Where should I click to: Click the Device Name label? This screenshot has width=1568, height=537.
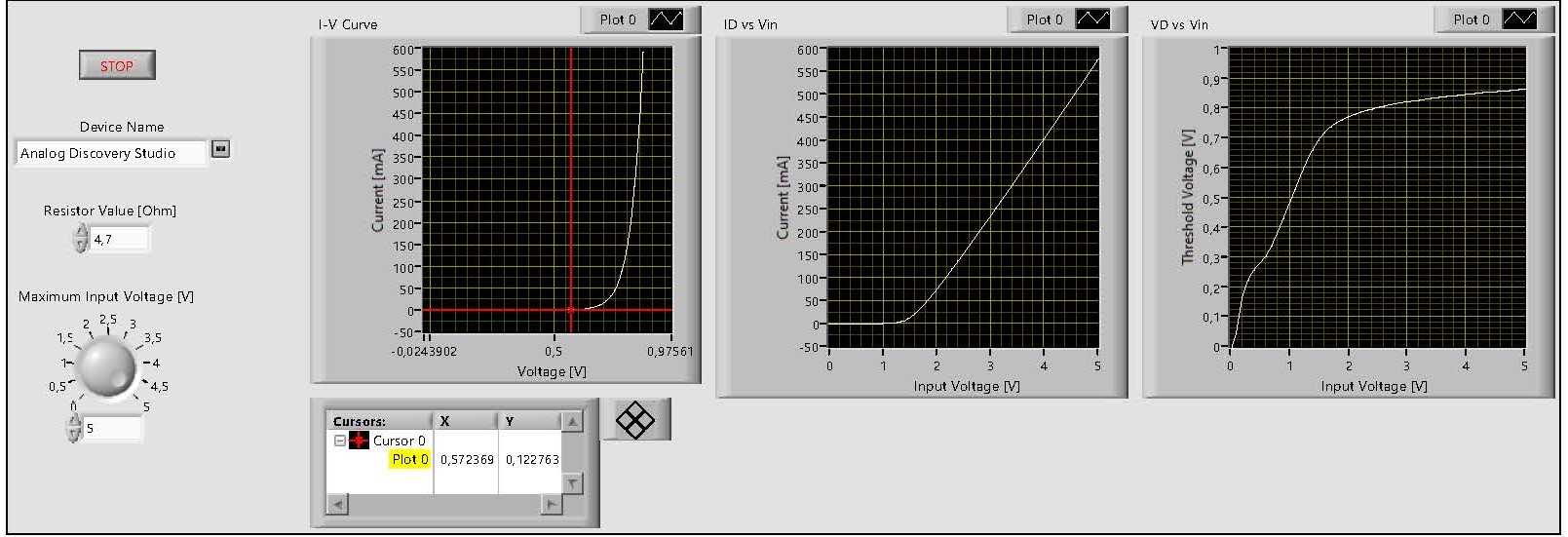point(122,127)
